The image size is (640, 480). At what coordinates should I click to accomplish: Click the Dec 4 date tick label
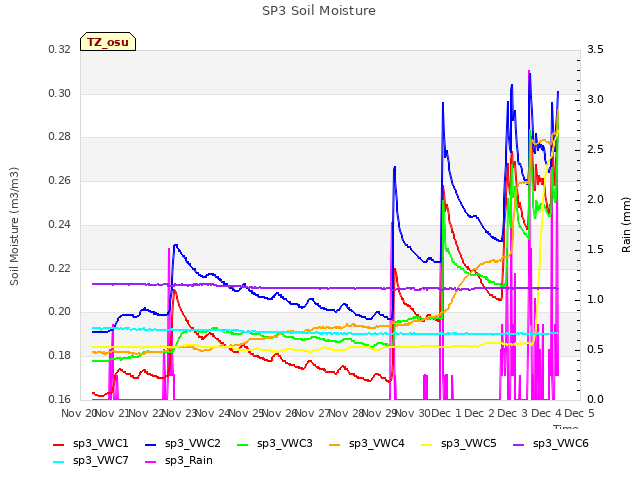click(546, 413)
